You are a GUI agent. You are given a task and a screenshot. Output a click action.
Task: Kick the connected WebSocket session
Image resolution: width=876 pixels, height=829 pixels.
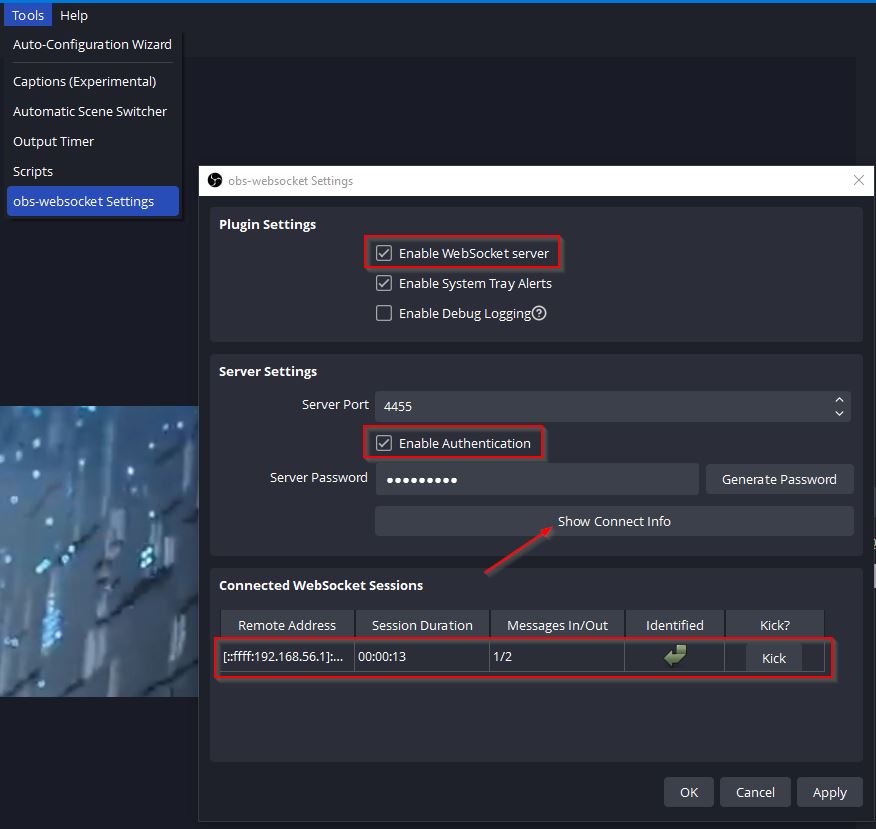click(774, 658)
